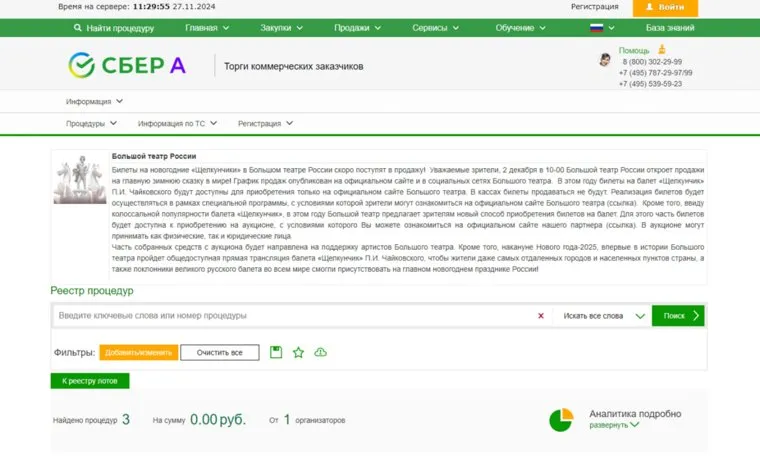Click the save filter floppy disk icon
Viewport: 760px width, 458px height.
(x=276, y=352)
